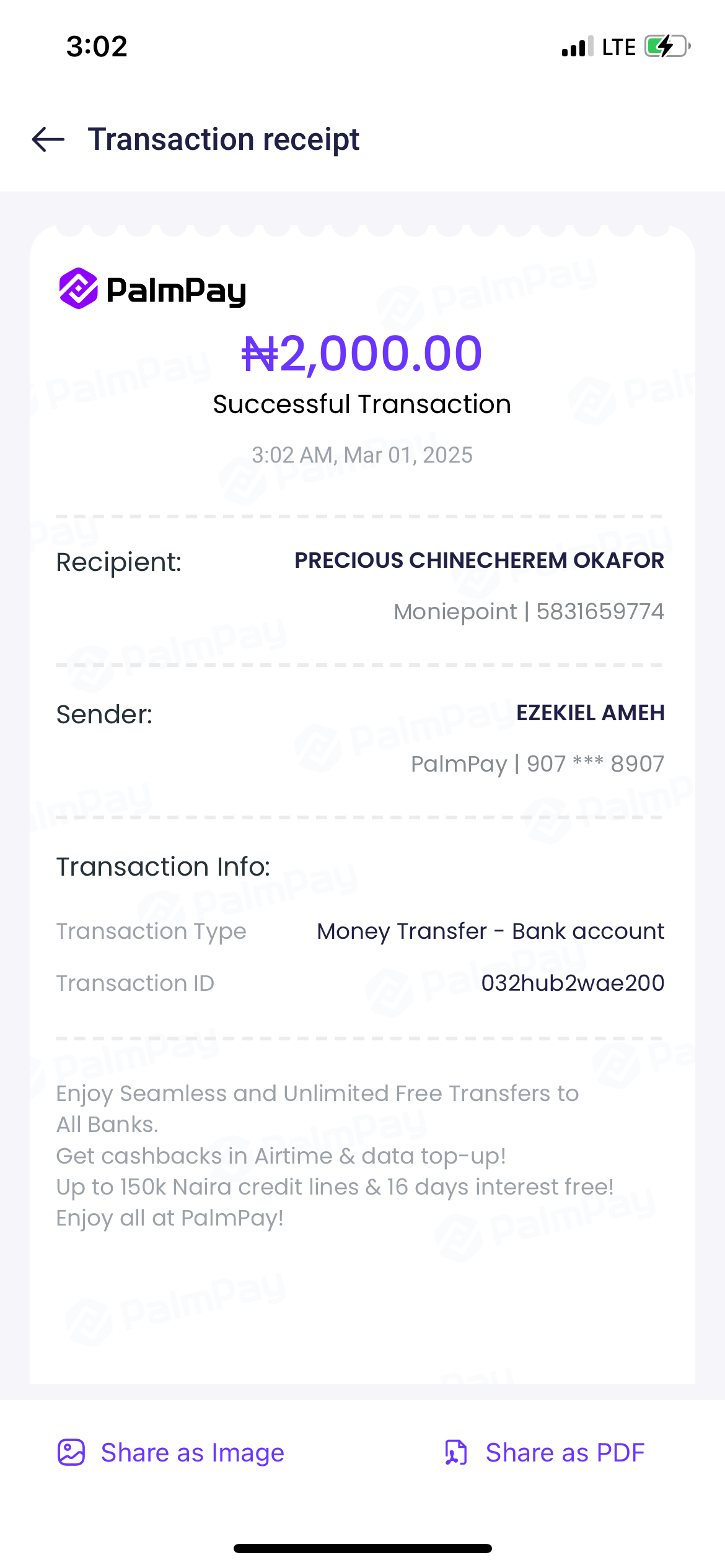Select sender name Ezekiel Ameh
Viewport: 725px width, 1568px height.
[x=590, y=713]
